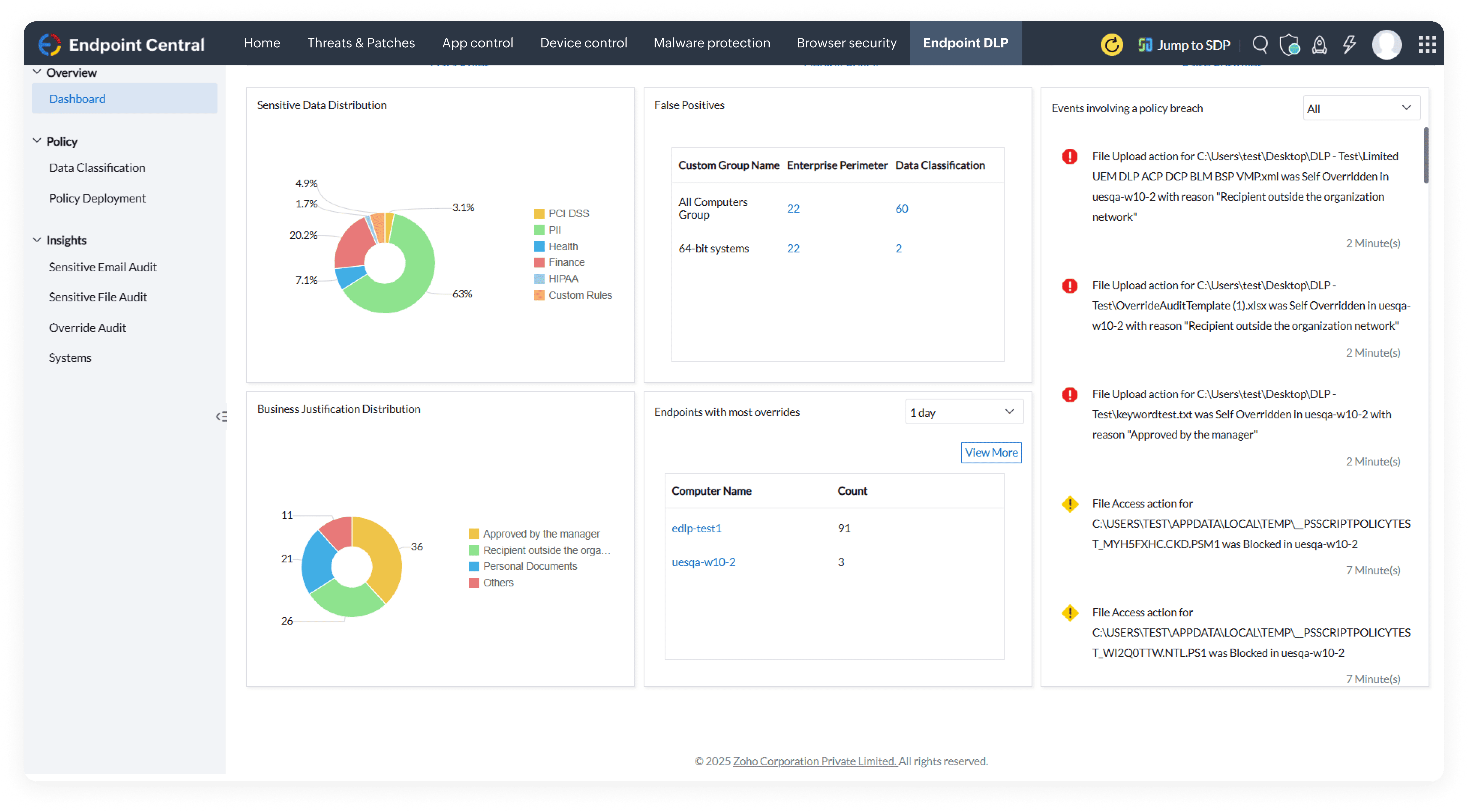
Task: Open the rocket quick launch icon
Action: 1319,44
